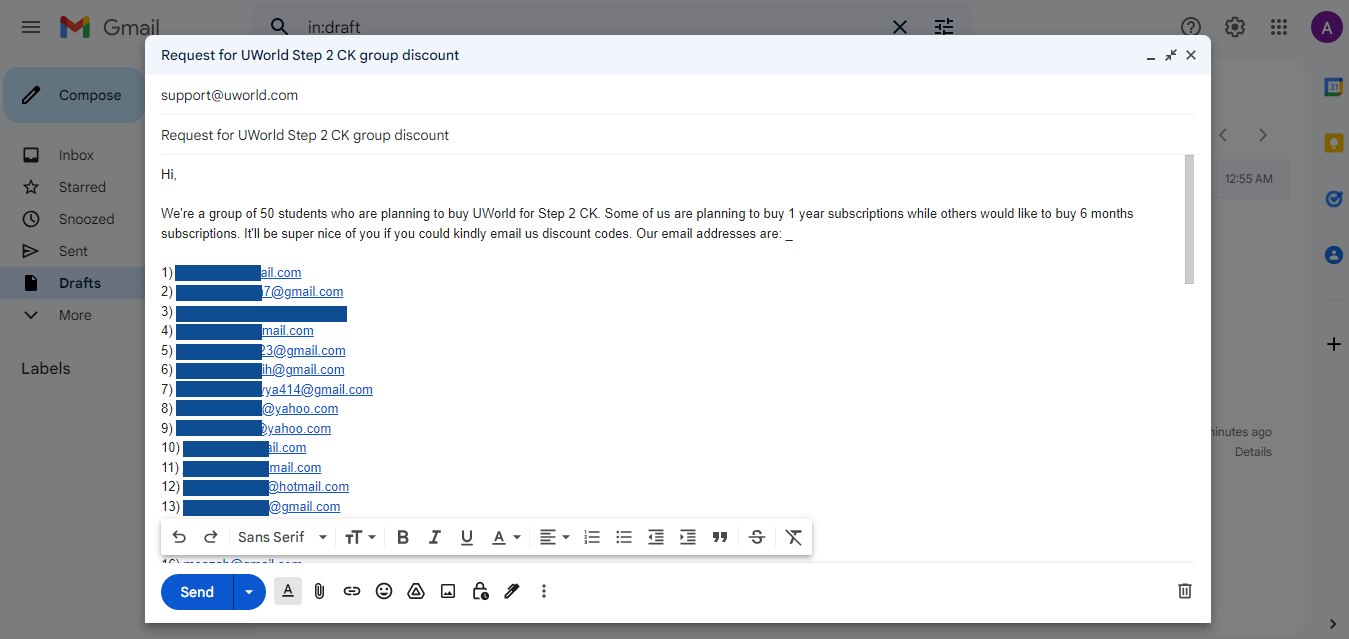Open the Sans Serif font dropdown
This screenshot has width=1349, height=639.
pyautogui.click(x=280, y=537)
